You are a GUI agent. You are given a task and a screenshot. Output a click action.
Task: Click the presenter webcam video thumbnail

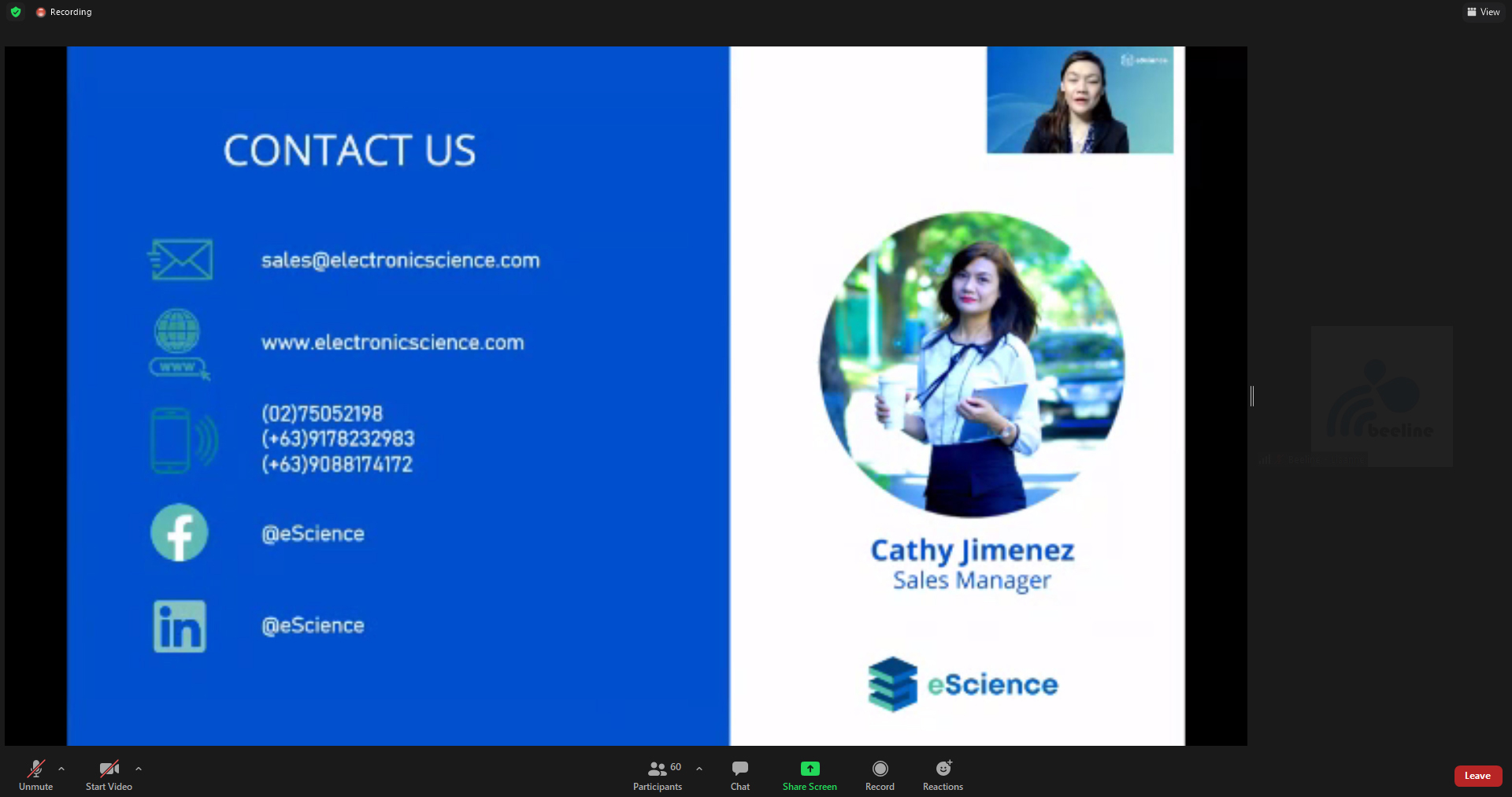(x=1080, y=100)
